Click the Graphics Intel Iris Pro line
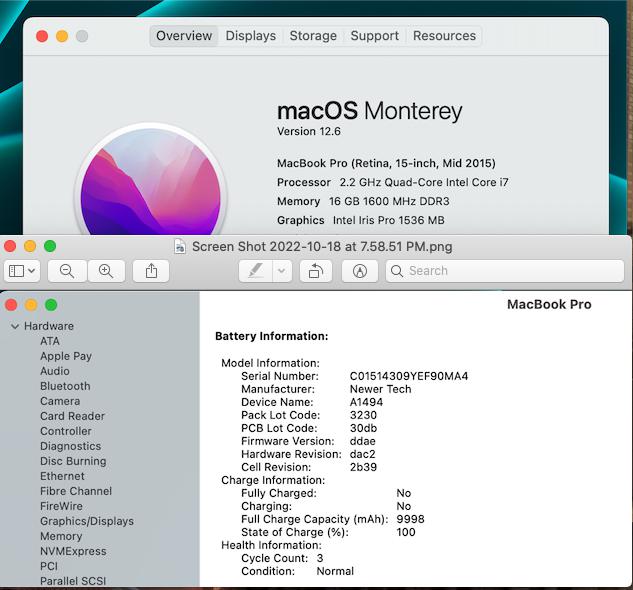Viewport: 633px width, 590px height. [x=361, y=220]
